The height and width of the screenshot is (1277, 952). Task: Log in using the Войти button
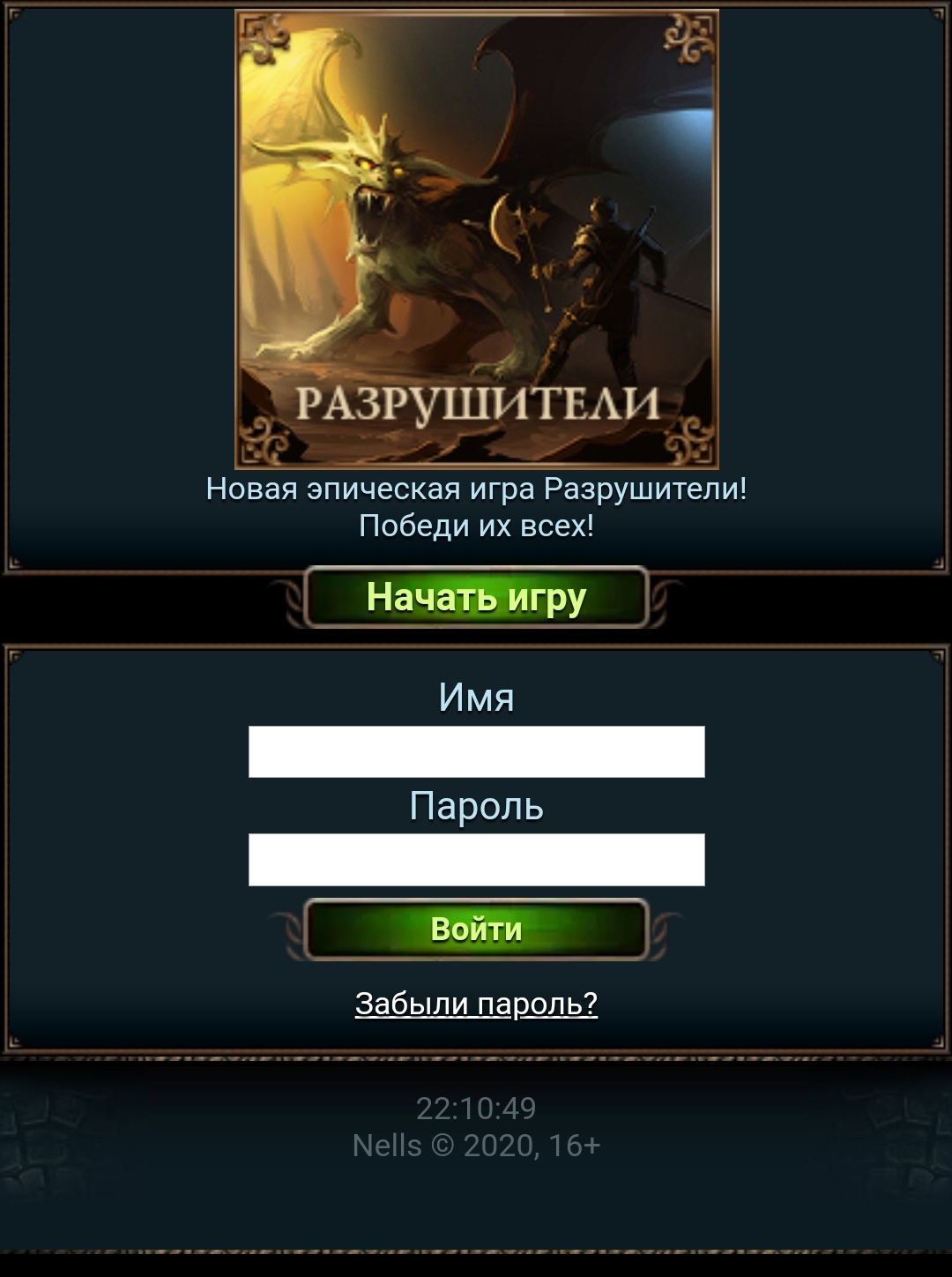(x=476, y=929)
